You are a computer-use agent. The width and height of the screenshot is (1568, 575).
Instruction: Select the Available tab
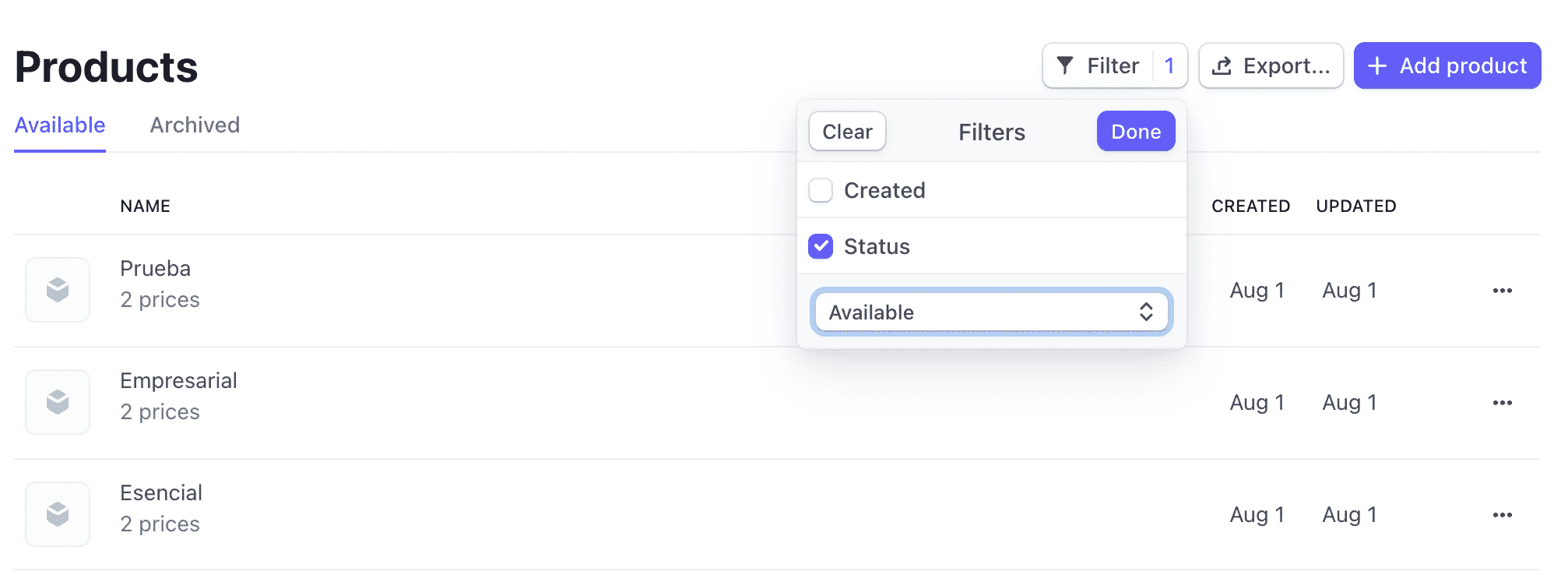(59, 125)
